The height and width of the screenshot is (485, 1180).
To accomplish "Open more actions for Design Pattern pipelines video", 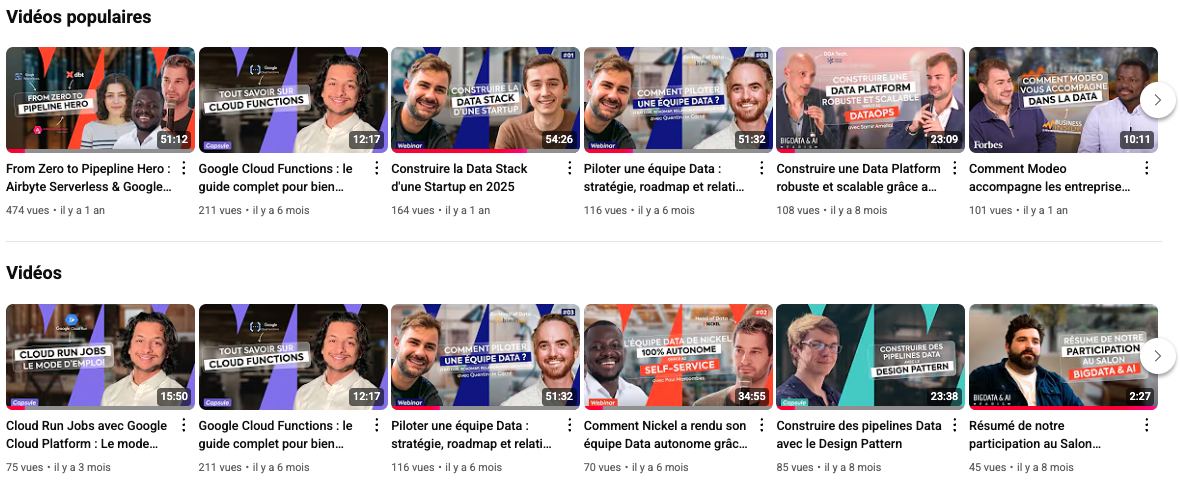I will (x=954, y=426).
